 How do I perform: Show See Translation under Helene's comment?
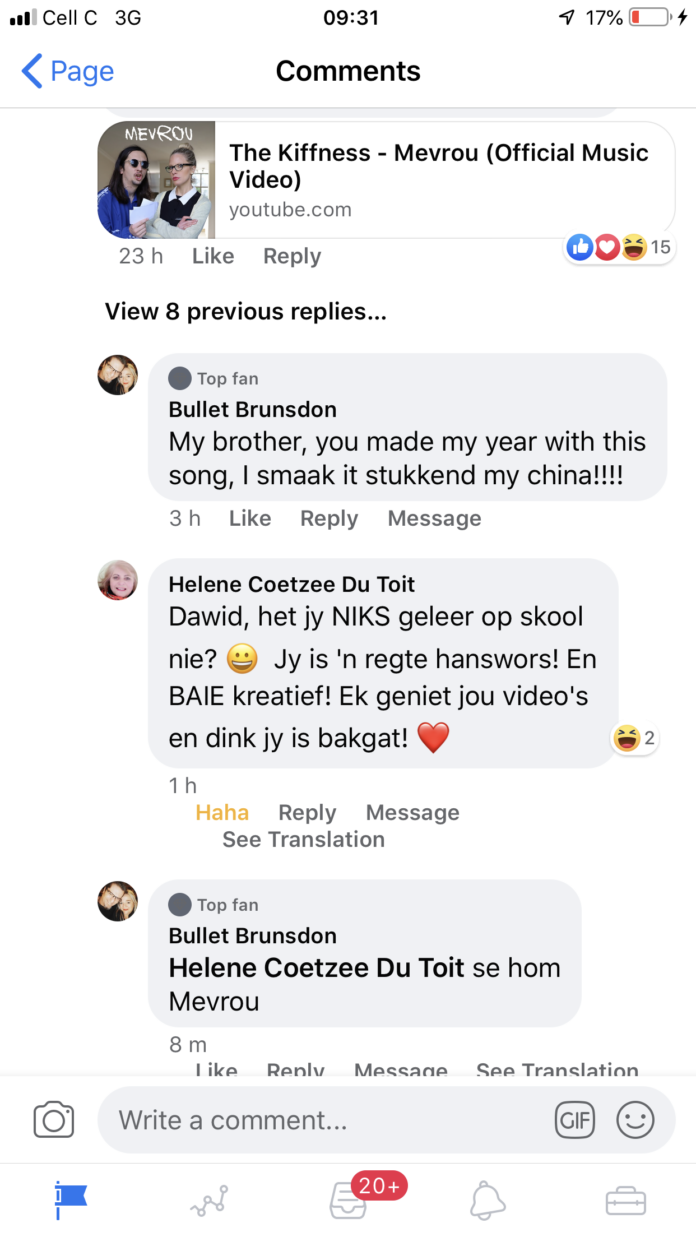pyautogui.click(x=303, y=839)
